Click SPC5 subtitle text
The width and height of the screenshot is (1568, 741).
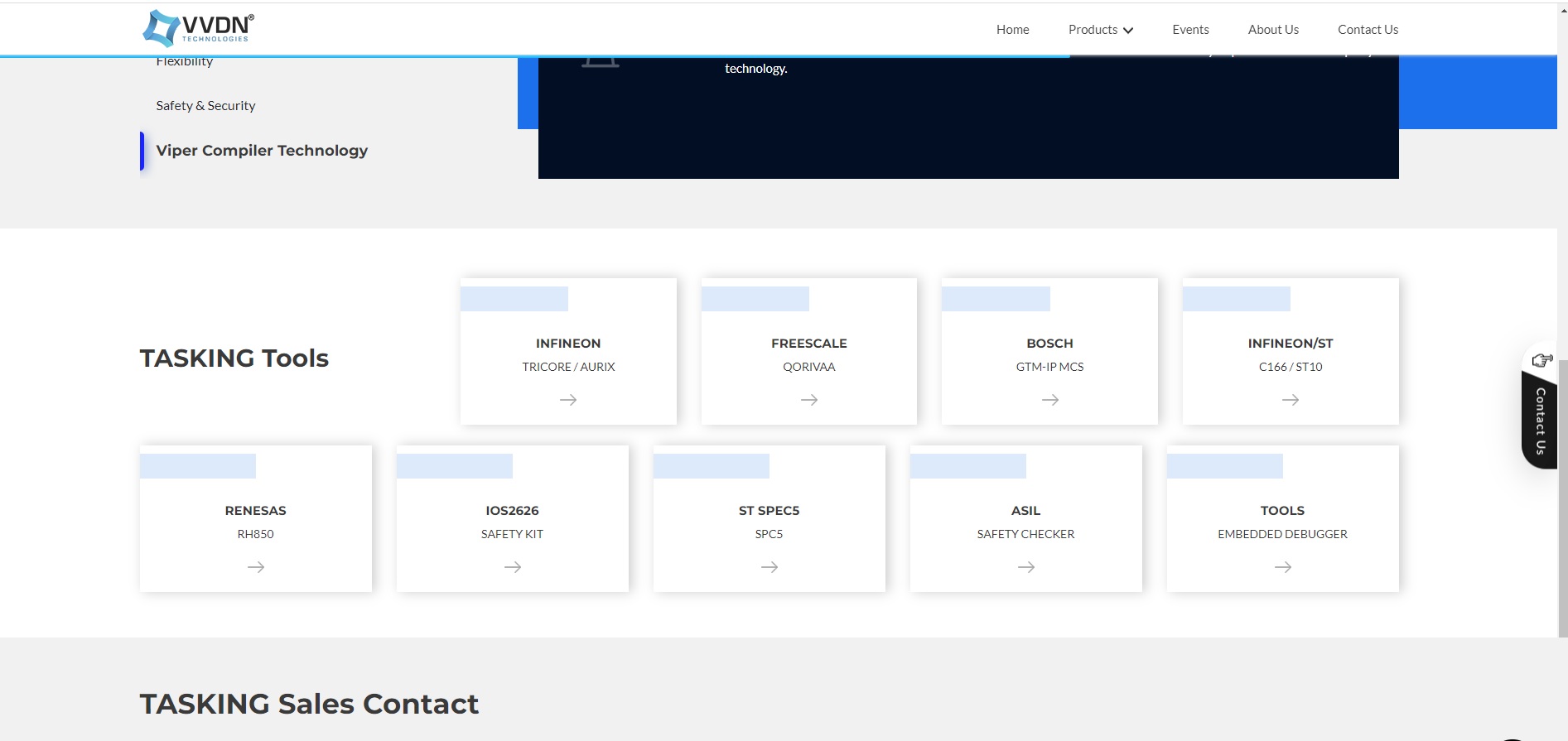[x=770, y=534]
